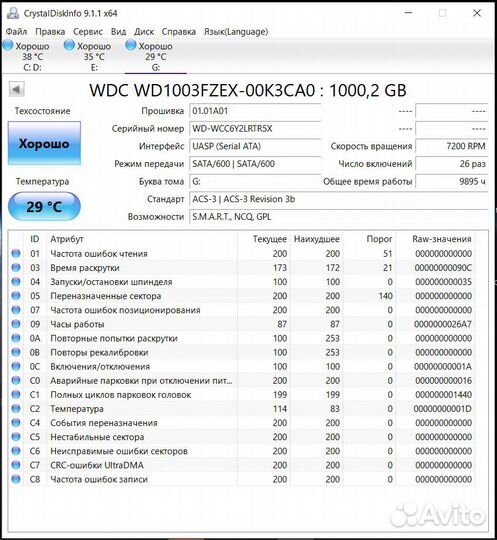
Task: Click status orb of attribute 03 spin-up time
Action: pos(16,268)
